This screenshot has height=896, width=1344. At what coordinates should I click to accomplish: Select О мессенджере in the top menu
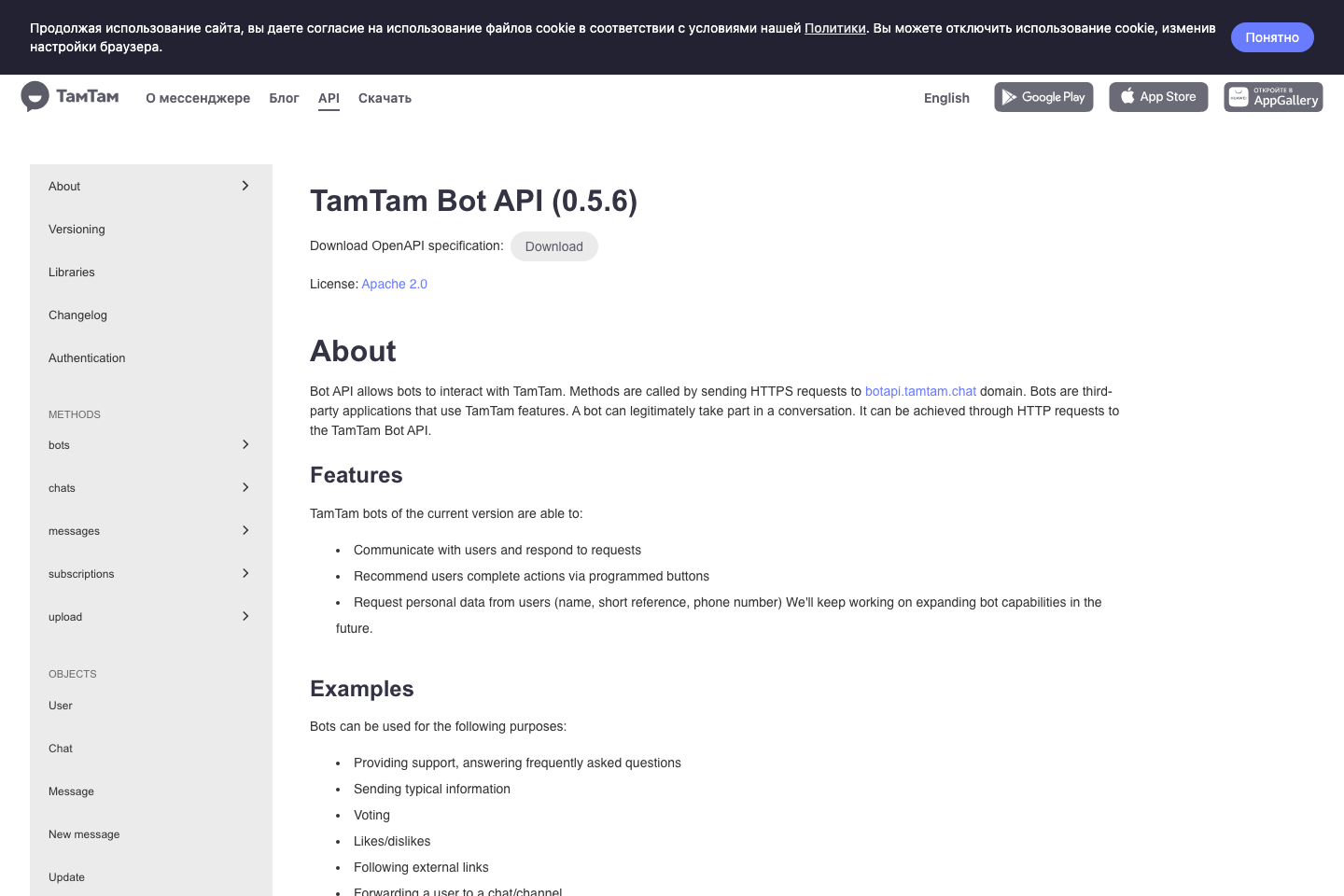click(x=198, y=98)
